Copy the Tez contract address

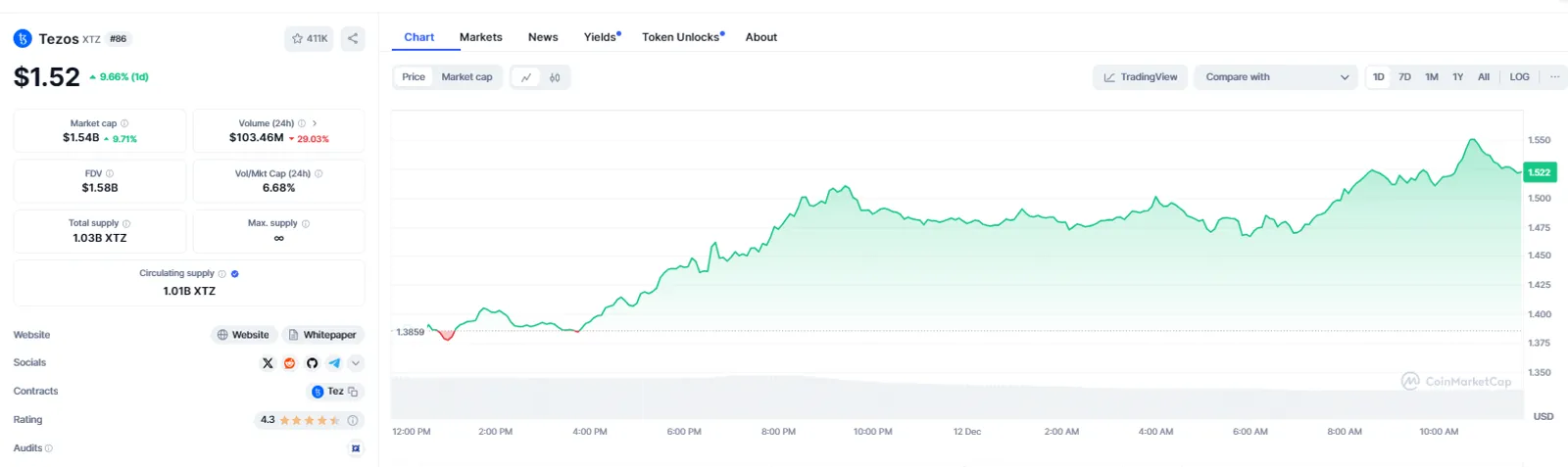(x=353, y=392)
